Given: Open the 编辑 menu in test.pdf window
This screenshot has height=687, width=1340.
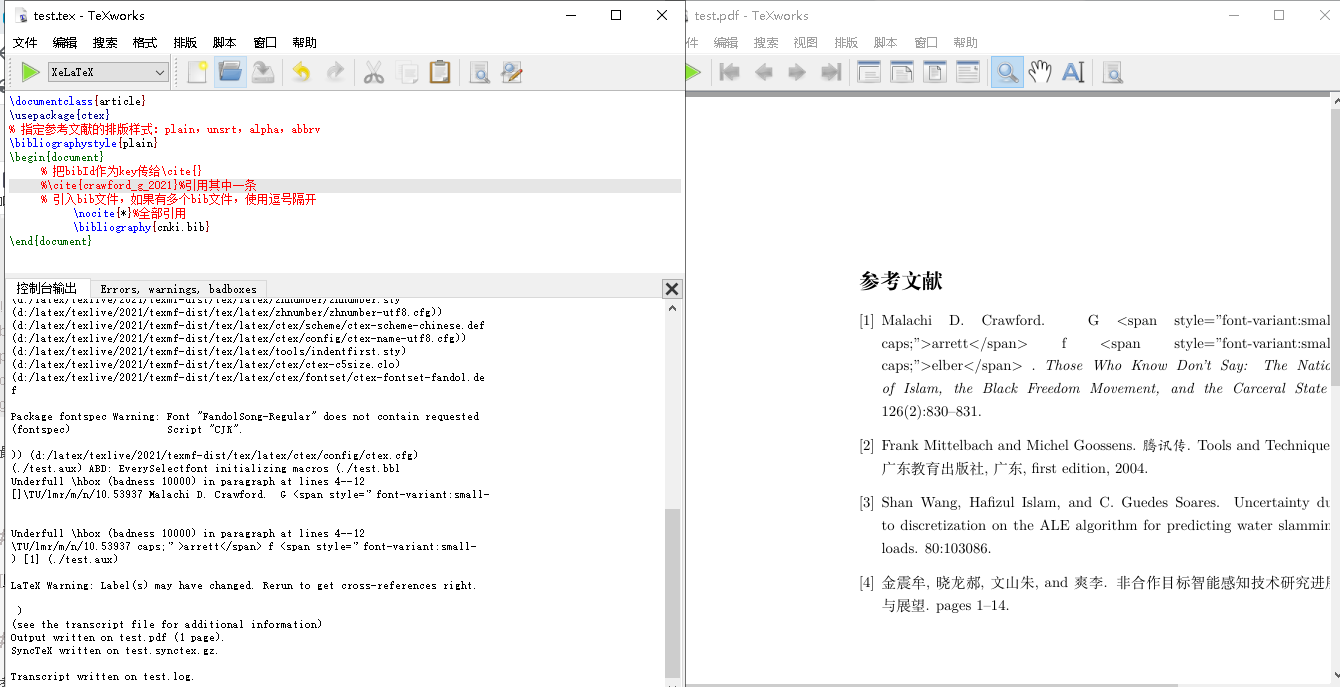Looking at the screenshot, I should [726, 43].
